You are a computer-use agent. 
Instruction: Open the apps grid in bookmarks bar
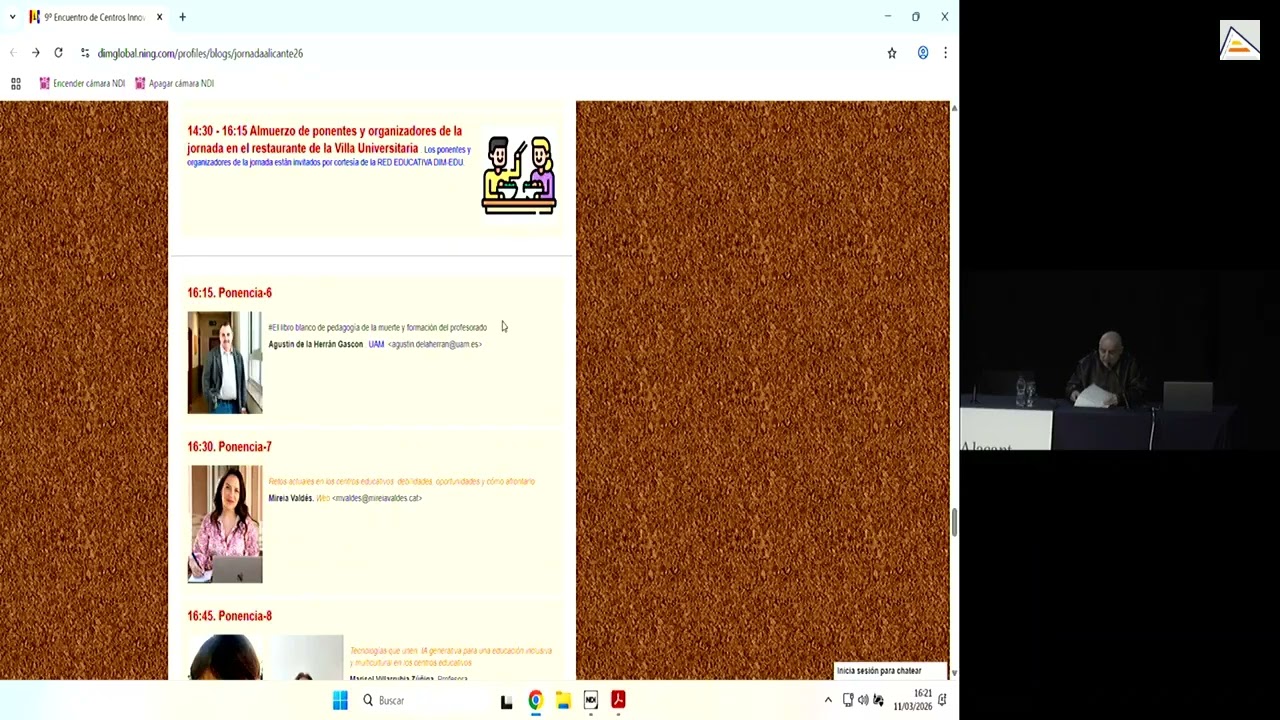click(16, 84)
